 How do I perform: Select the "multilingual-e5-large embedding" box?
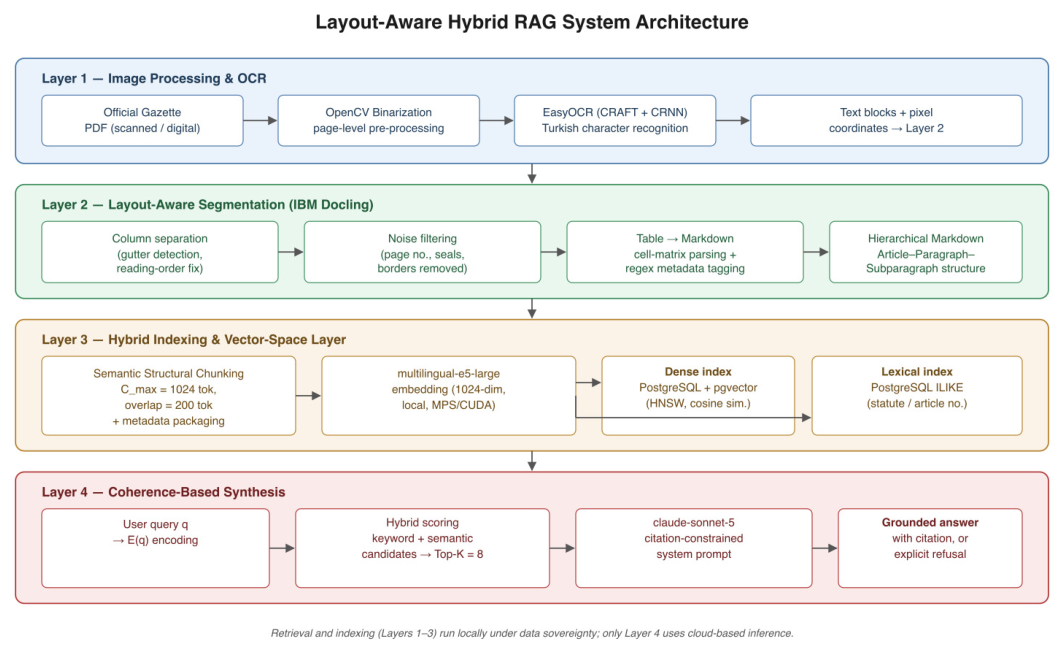tap(448, 396)
